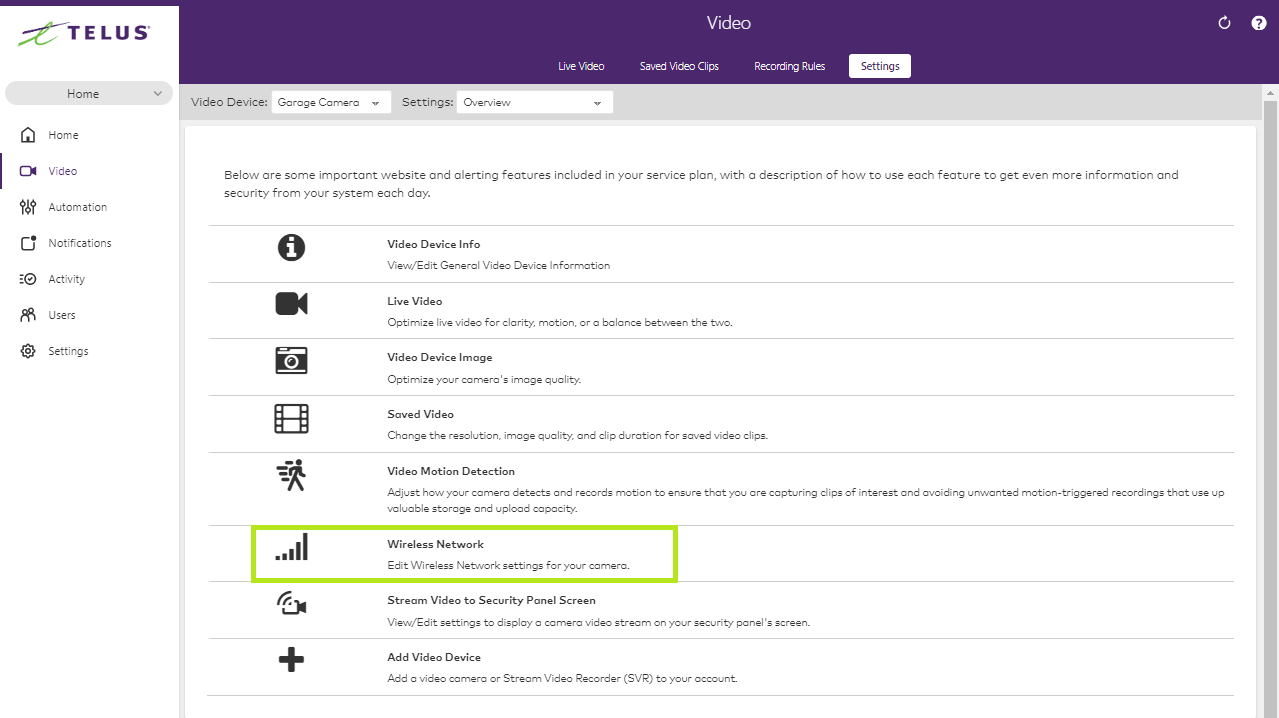The image size is (1279, 718).
Task: Open the Settings Overview dropdown
Action: click(x=535, y=102)
